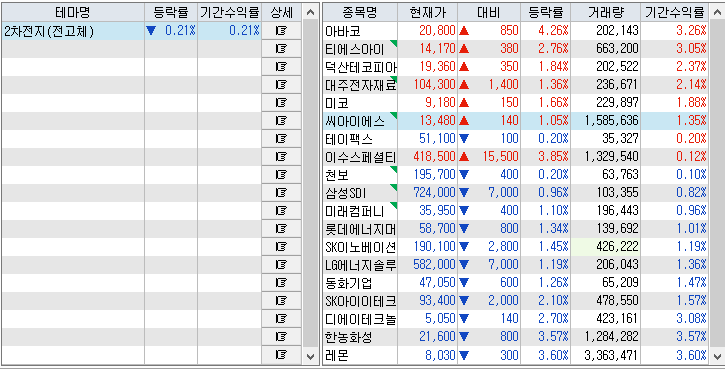Select the LG에너지솔루 stock name
Screen dimensions: 725x369
click(x=361, y=265)
